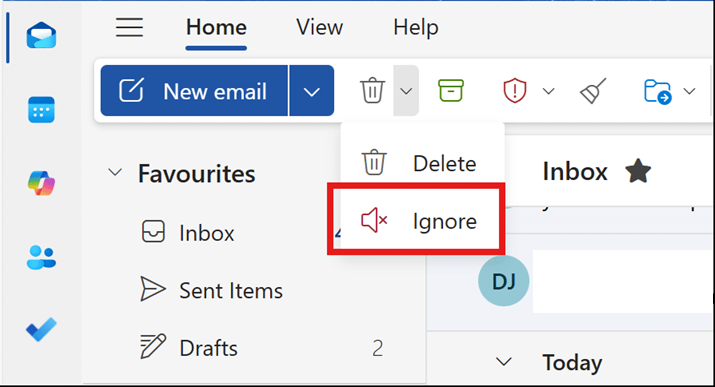This screenshot has width=715, height=387.
Task: Collapse the Favourites folder group
Action: point(115,173)
